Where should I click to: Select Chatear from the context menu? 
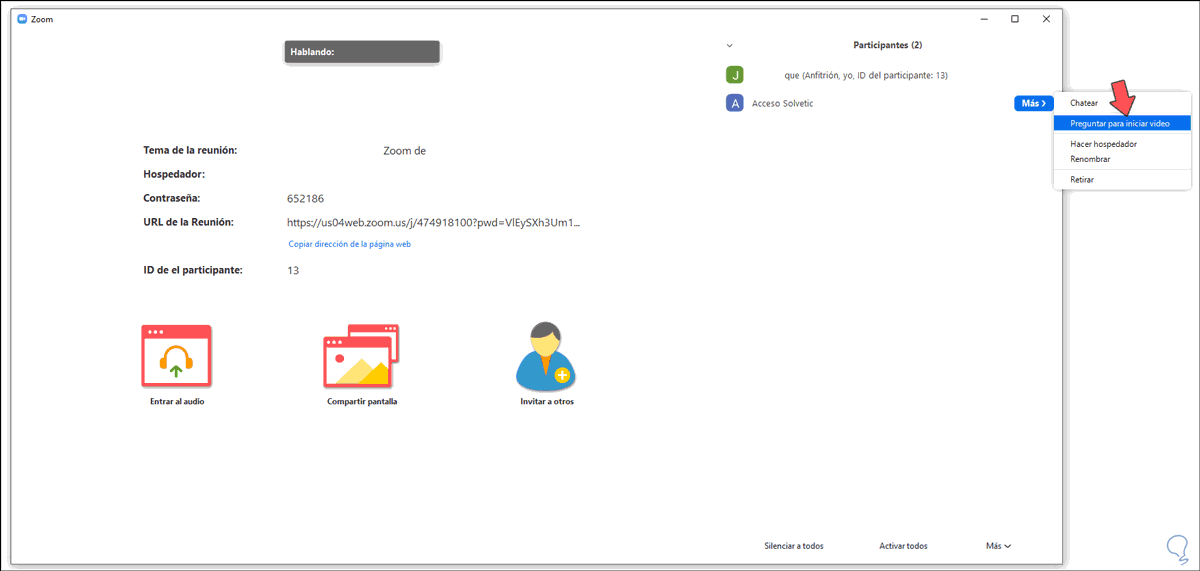pyautogui.click(x=1084, y=103)
